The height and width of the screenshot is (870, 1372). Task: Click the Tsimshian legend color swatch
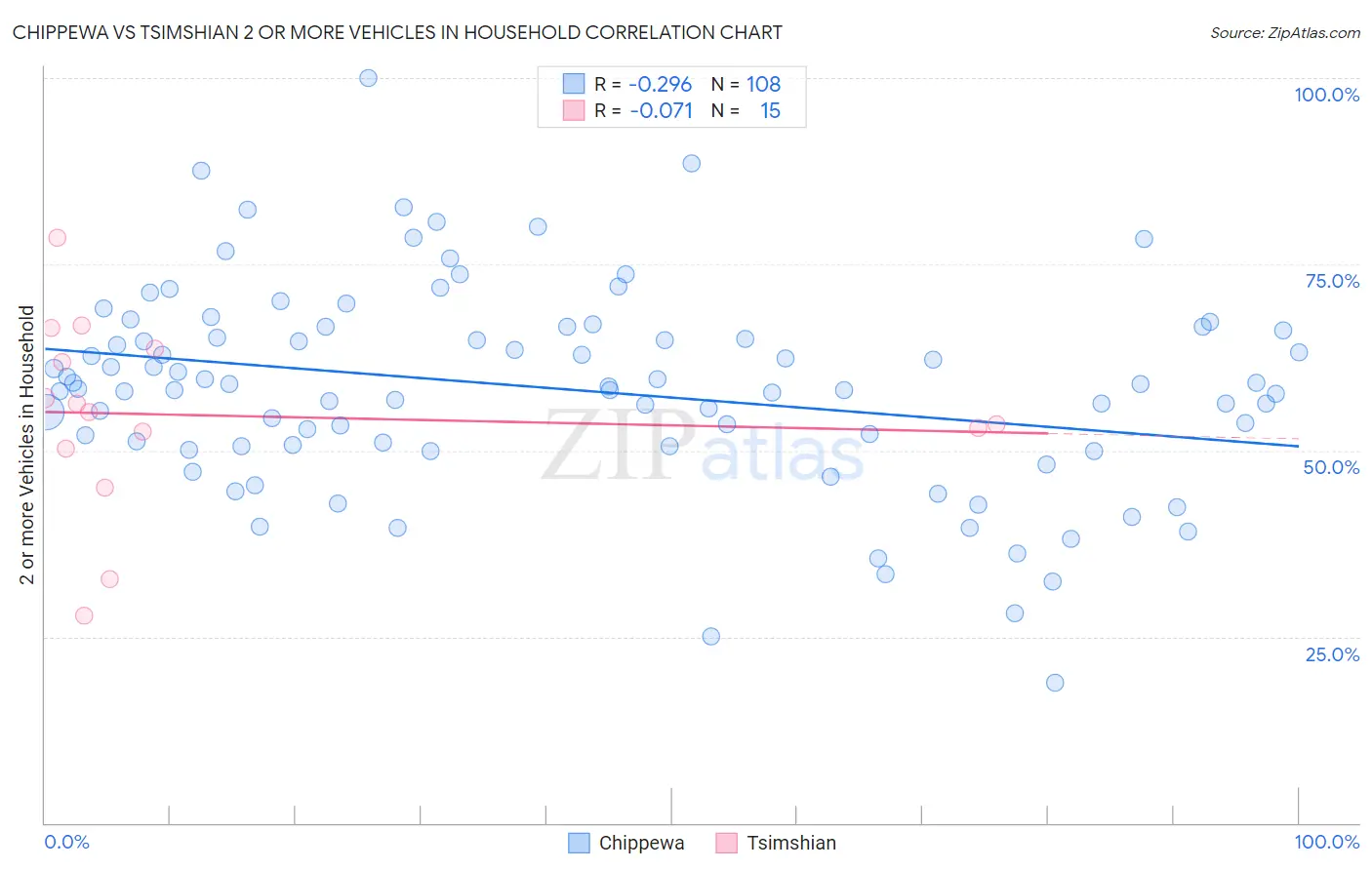point(726,843)
